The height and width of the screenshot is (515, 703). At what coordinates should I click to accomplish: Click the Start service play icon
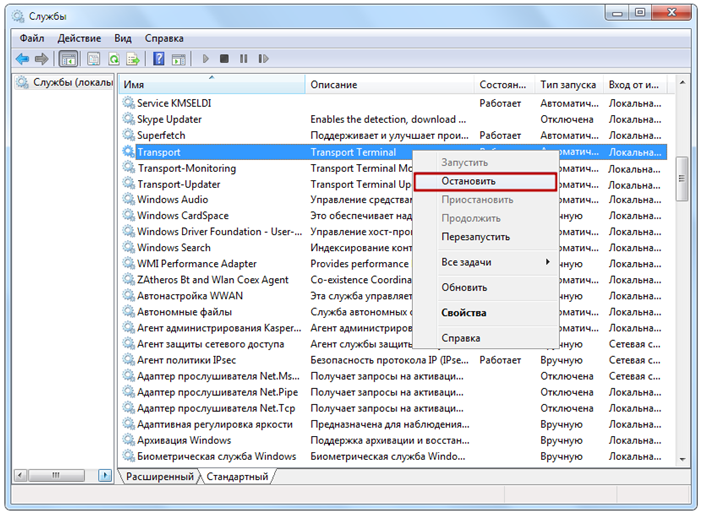[x=206, y=59]
